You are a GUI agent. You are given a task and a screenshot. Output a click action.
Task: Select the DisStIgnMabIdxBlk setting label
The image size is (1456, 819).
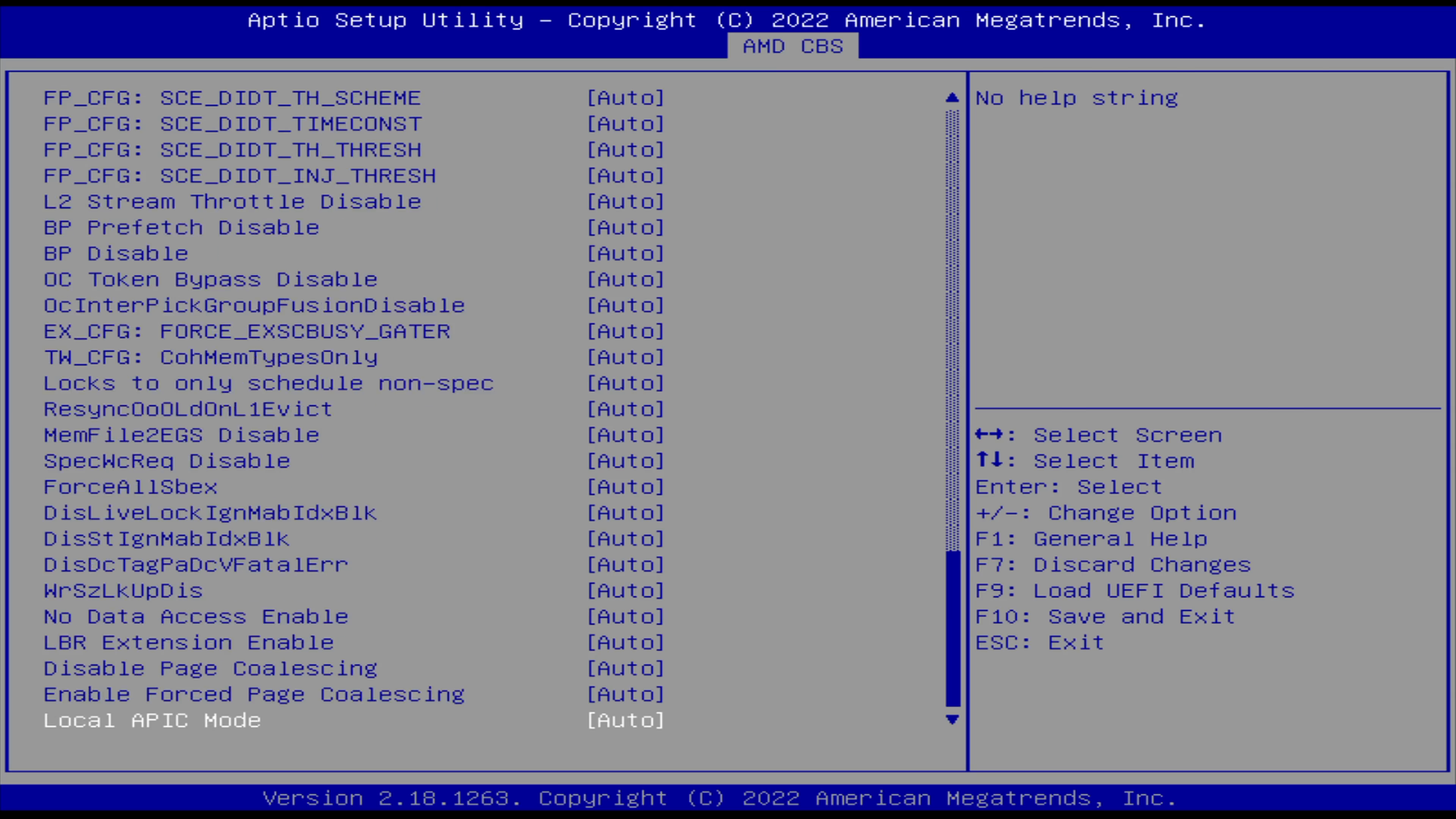coord(167,539)
